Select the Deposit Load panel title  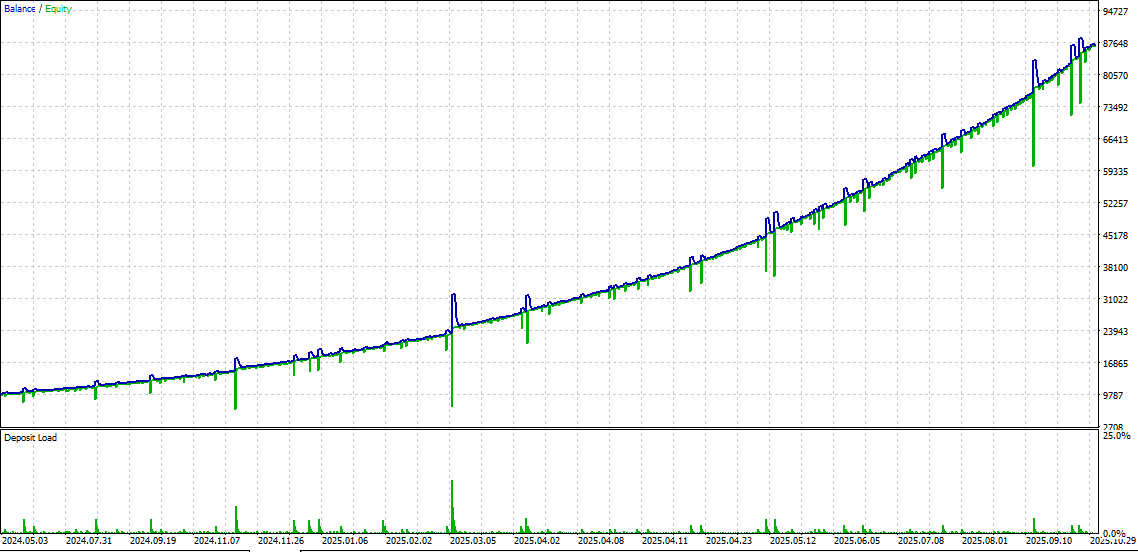30,438
